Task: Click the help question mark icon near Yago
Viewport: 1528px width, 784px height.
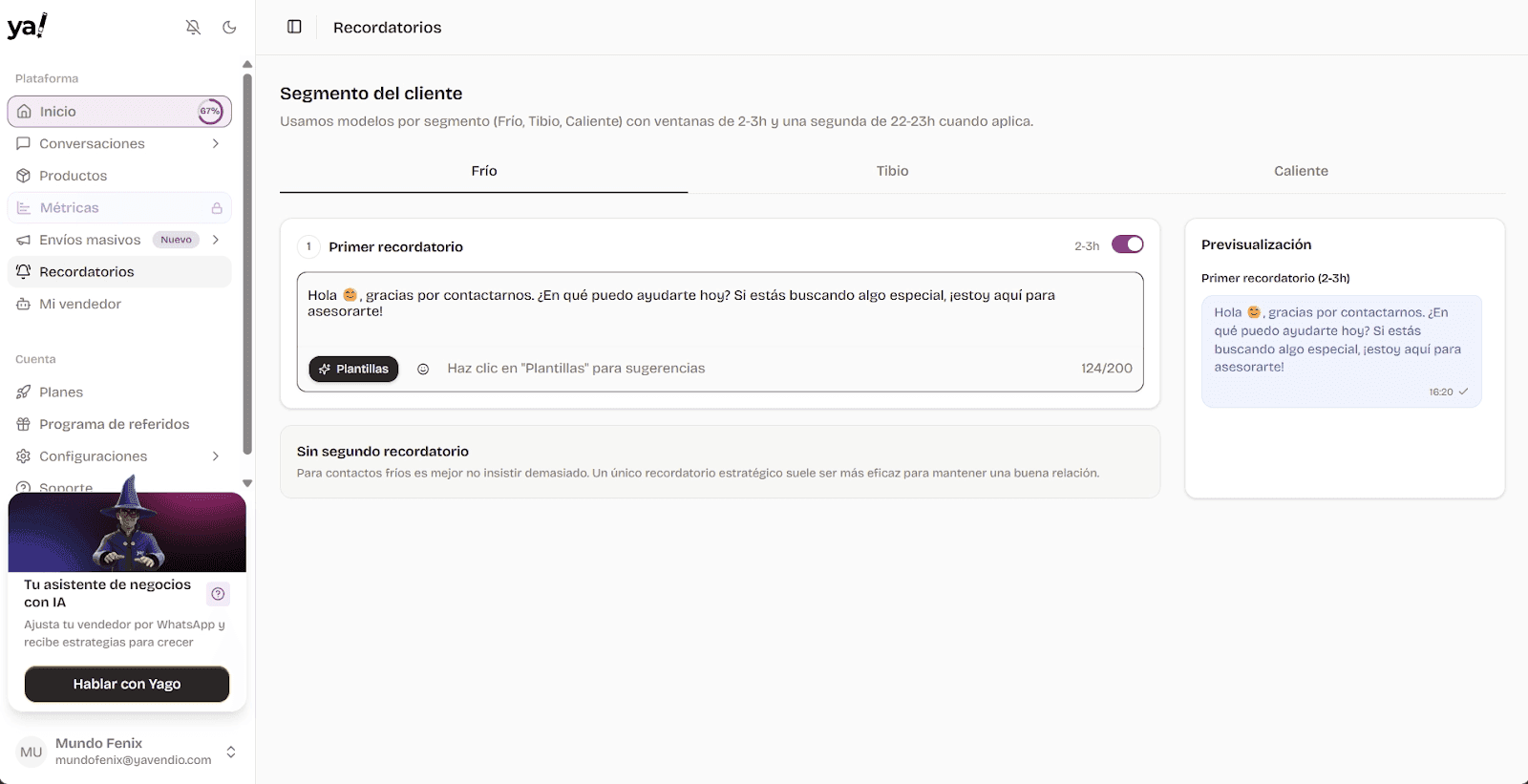Action: (218, 594)
